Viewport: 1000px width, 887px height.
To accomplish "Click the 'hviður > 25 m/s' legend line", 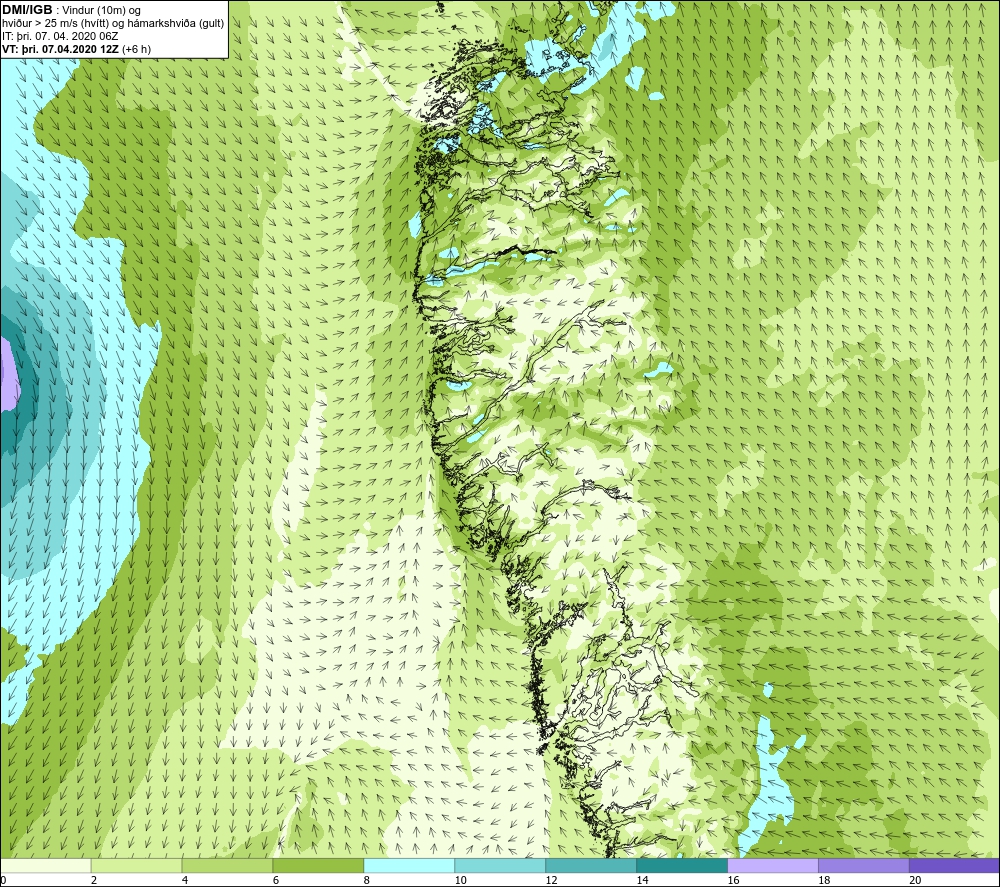I will point(113,24).
